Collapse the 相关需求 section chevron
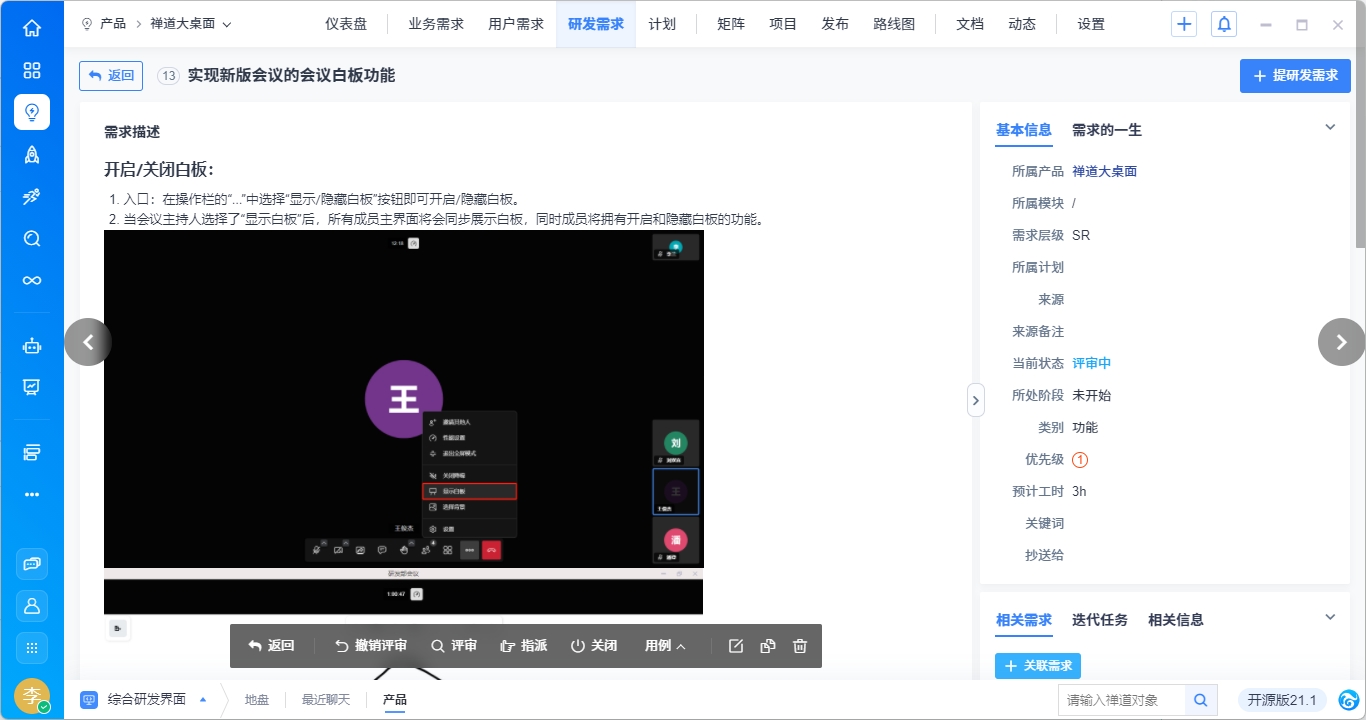Viewport: 1366px width, 720px height. pyautogui.click(x=1330, y=617)
